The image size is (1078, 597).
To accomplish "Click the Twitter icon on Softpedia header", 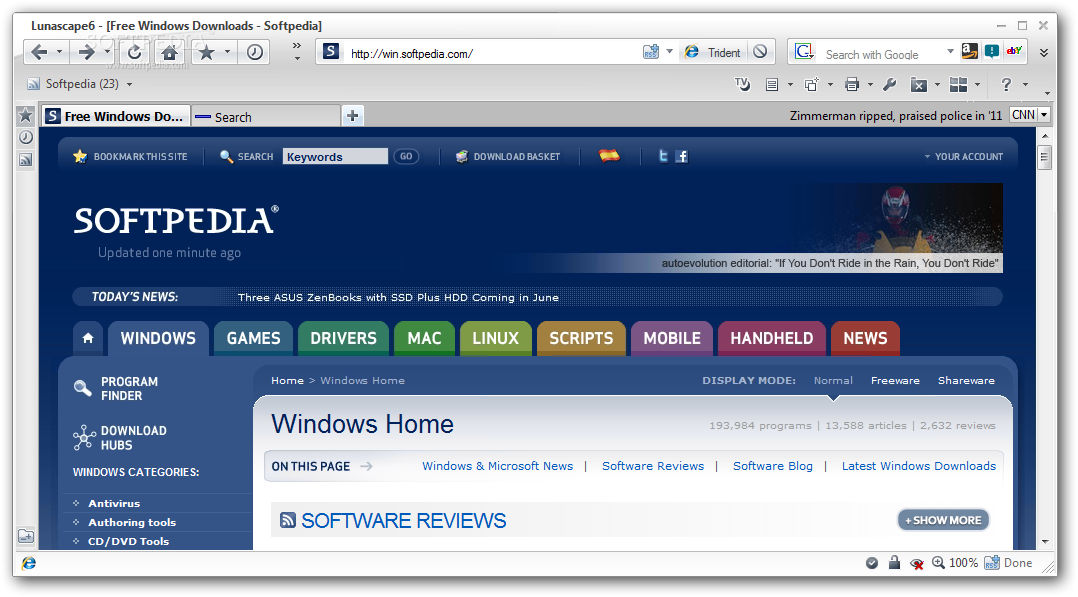I will [663, 156].
